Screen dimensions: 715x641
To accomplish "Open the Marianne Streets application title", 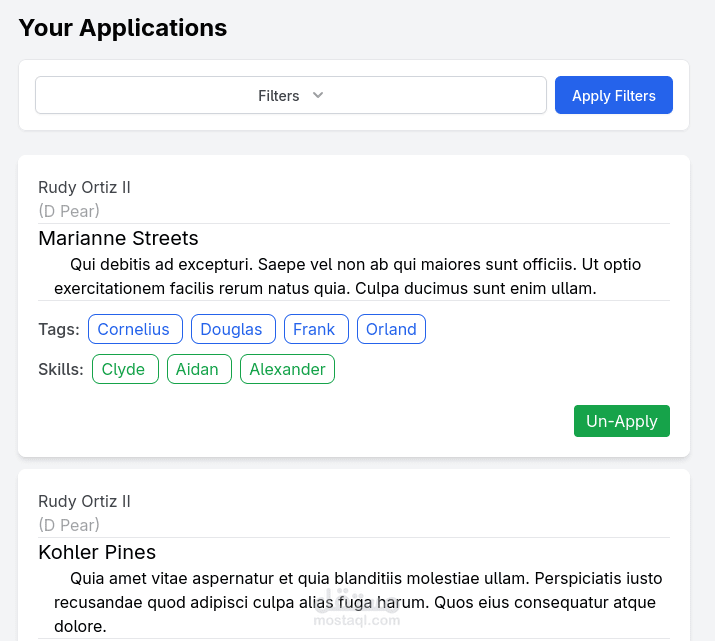I will tap(118, 238).
